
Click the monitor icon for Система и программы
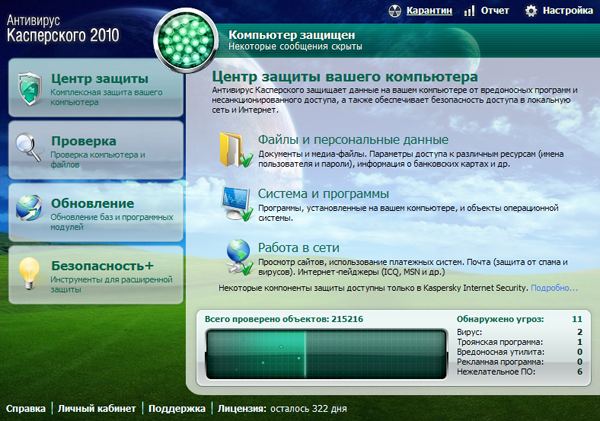coord(237,203)
